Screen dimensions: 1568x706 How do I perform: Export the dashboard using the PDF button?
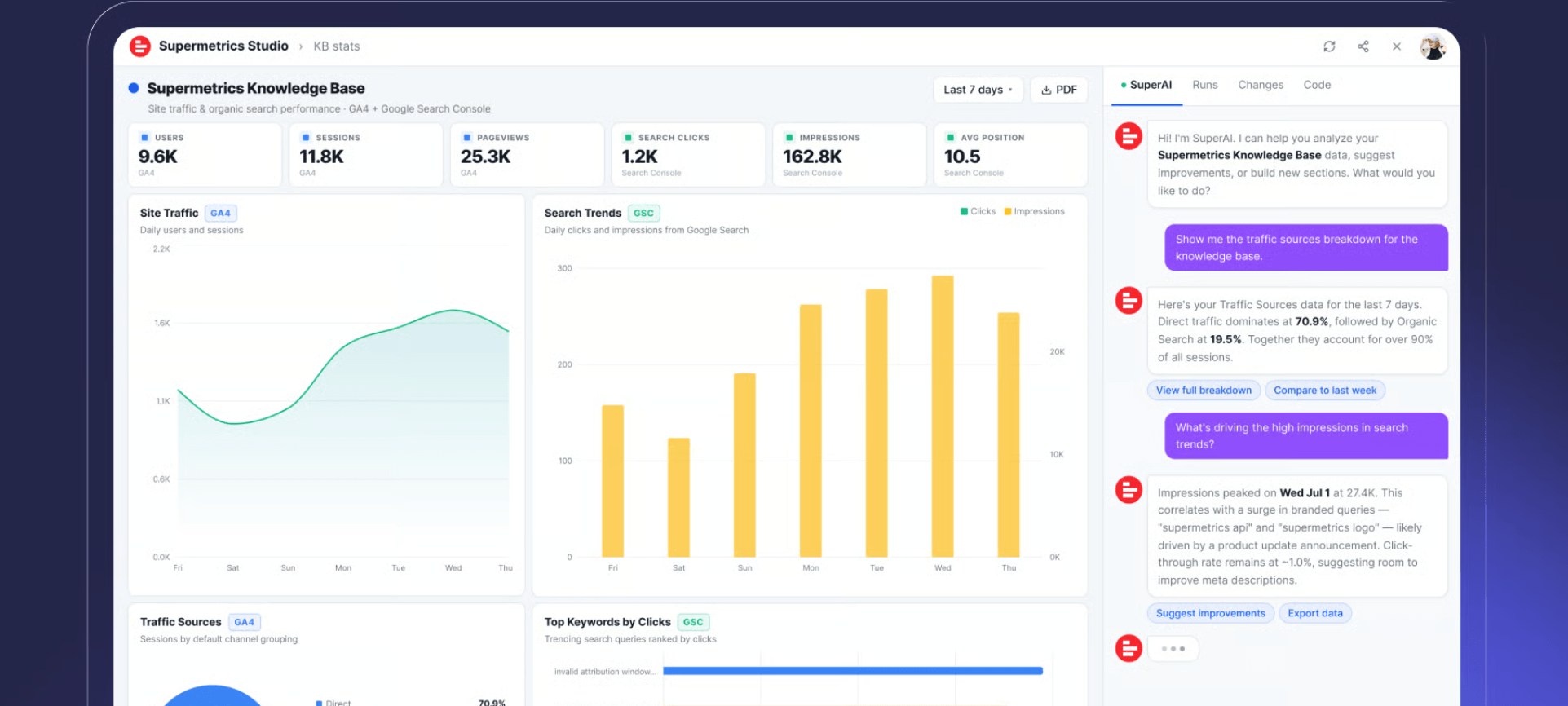coord(1059,90)
